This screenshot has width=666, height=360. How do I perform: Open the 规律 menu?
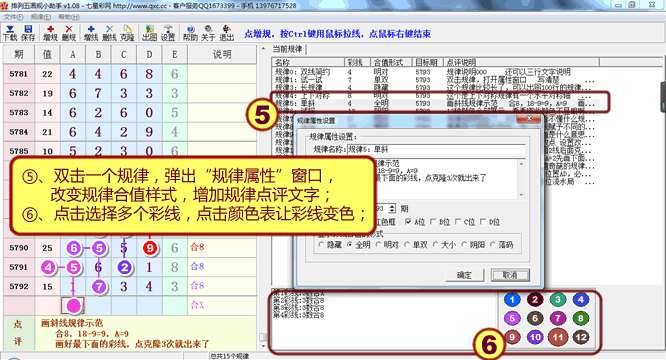[41, 17]
